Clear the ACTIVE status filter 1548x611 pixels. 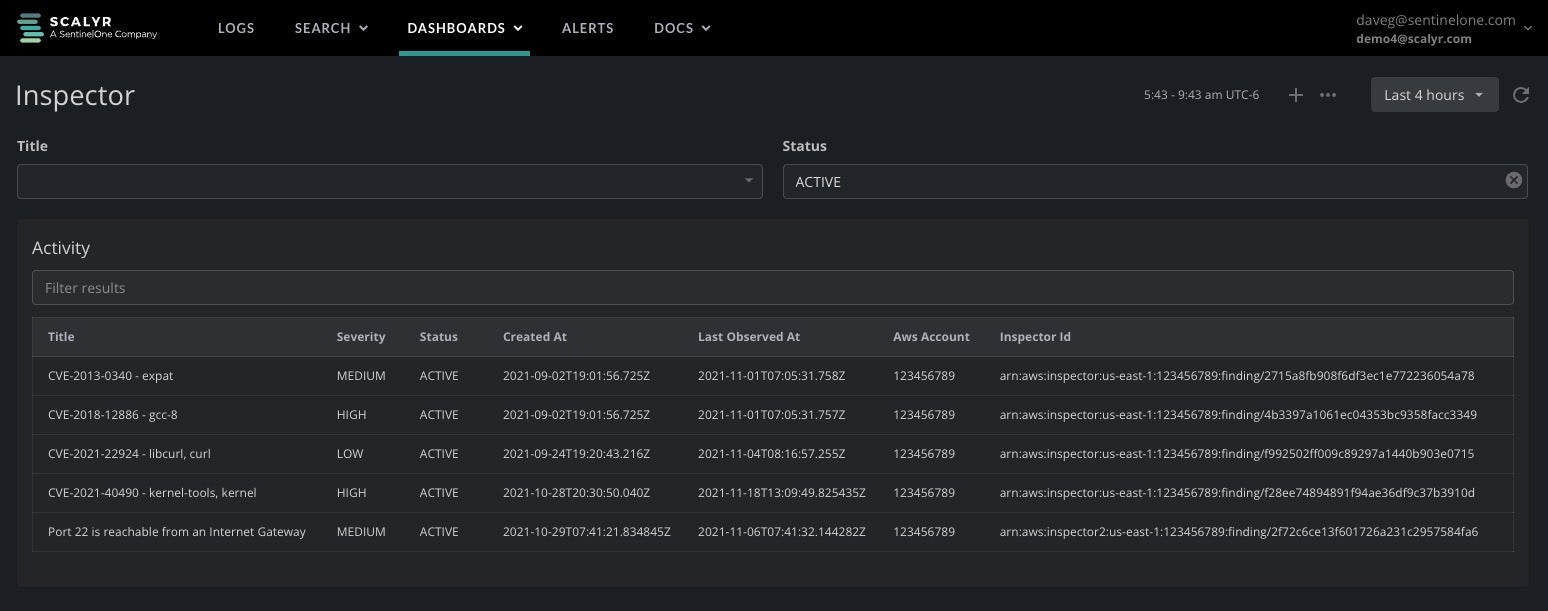click(x=1513, y=180)
